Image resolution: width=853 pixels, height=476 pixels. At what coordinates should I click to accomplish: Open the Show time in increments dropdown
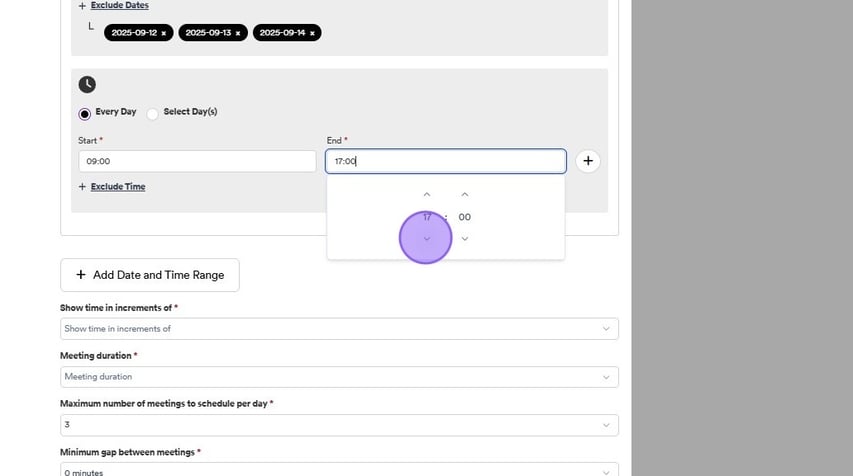339,329
